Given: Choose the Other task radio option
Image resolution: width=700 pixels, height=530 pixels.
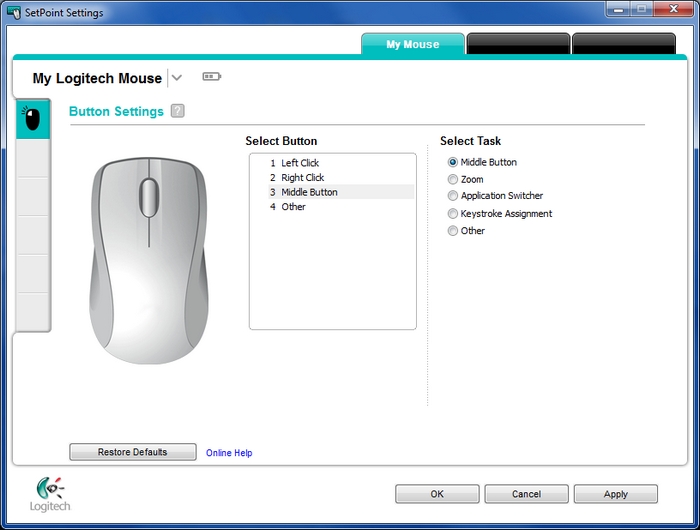Looking at the screenshot, I should pos(453,231).
